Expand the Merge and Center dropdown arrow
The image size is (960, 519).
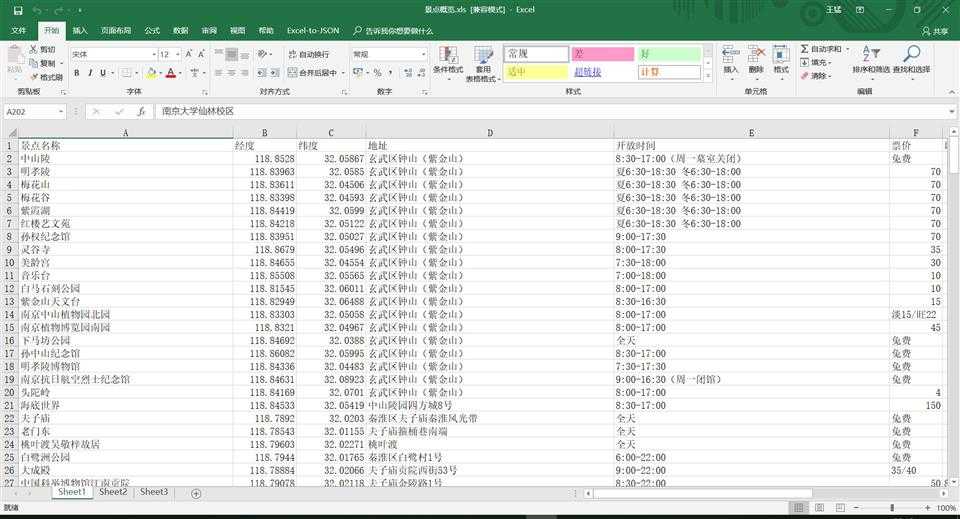(343, 73)
